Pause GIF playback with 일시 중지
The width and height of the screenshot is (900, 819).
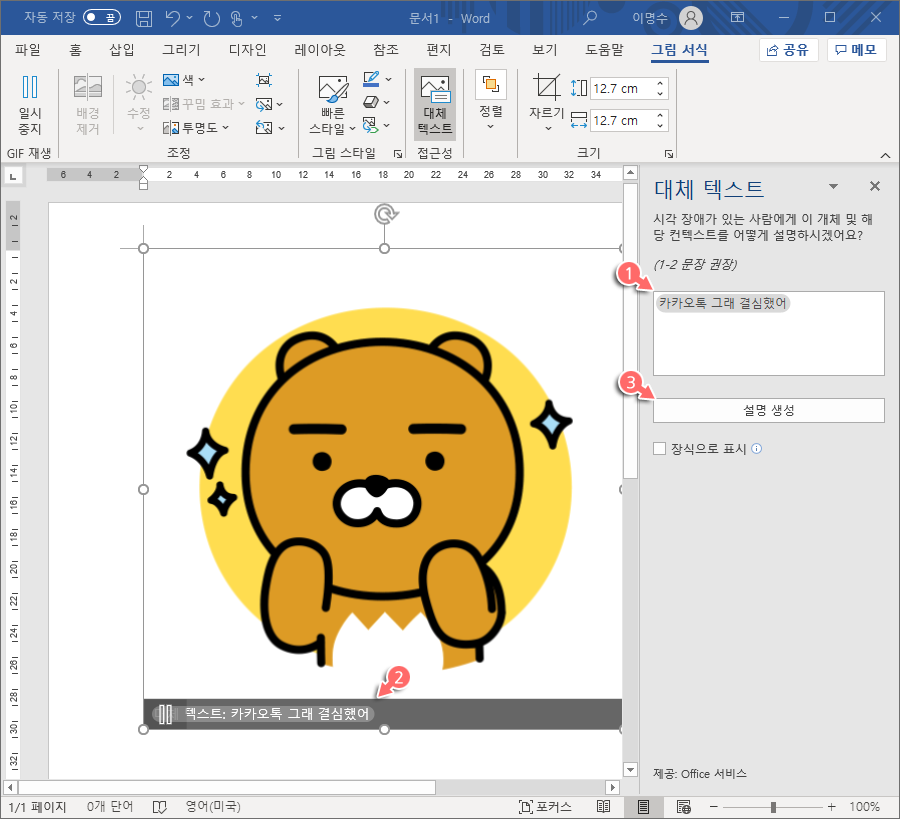[x=29, y=104]
